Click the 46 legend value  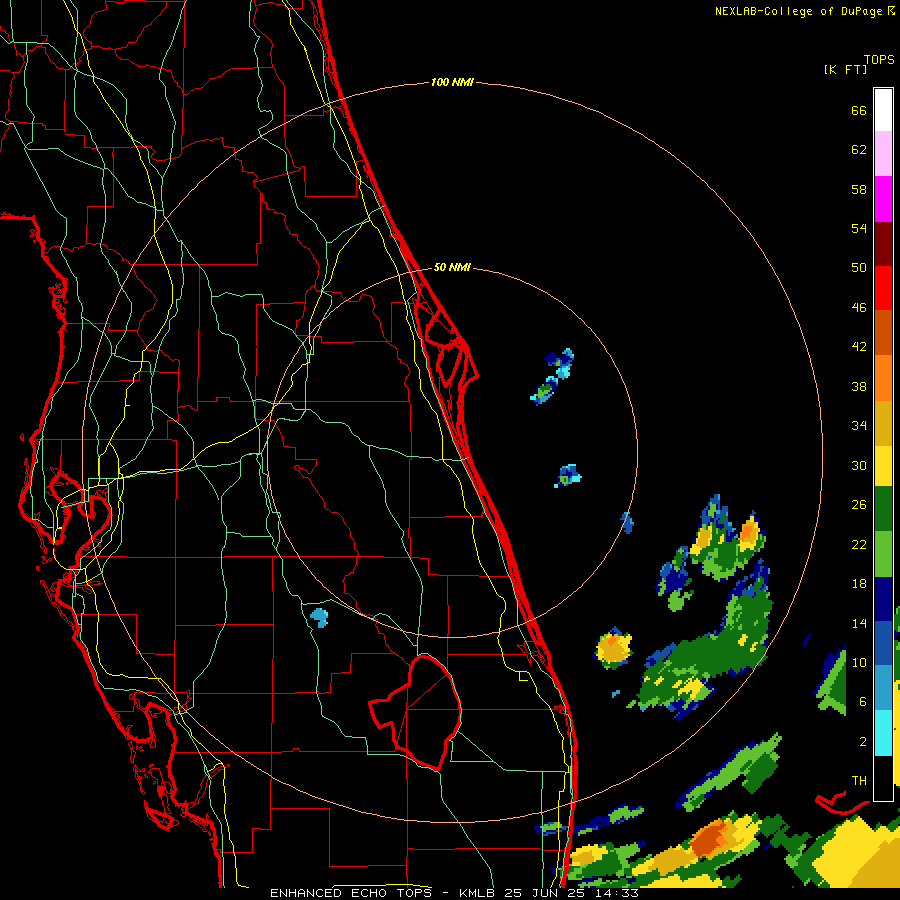(859, 308)
